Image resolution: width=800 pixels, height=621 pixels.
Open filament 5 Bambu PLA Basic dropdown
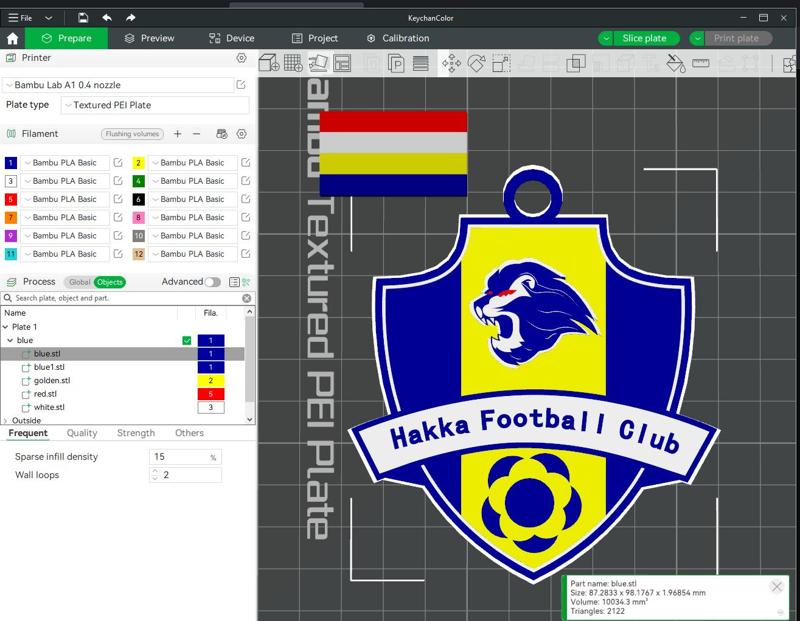click(65, 199)
